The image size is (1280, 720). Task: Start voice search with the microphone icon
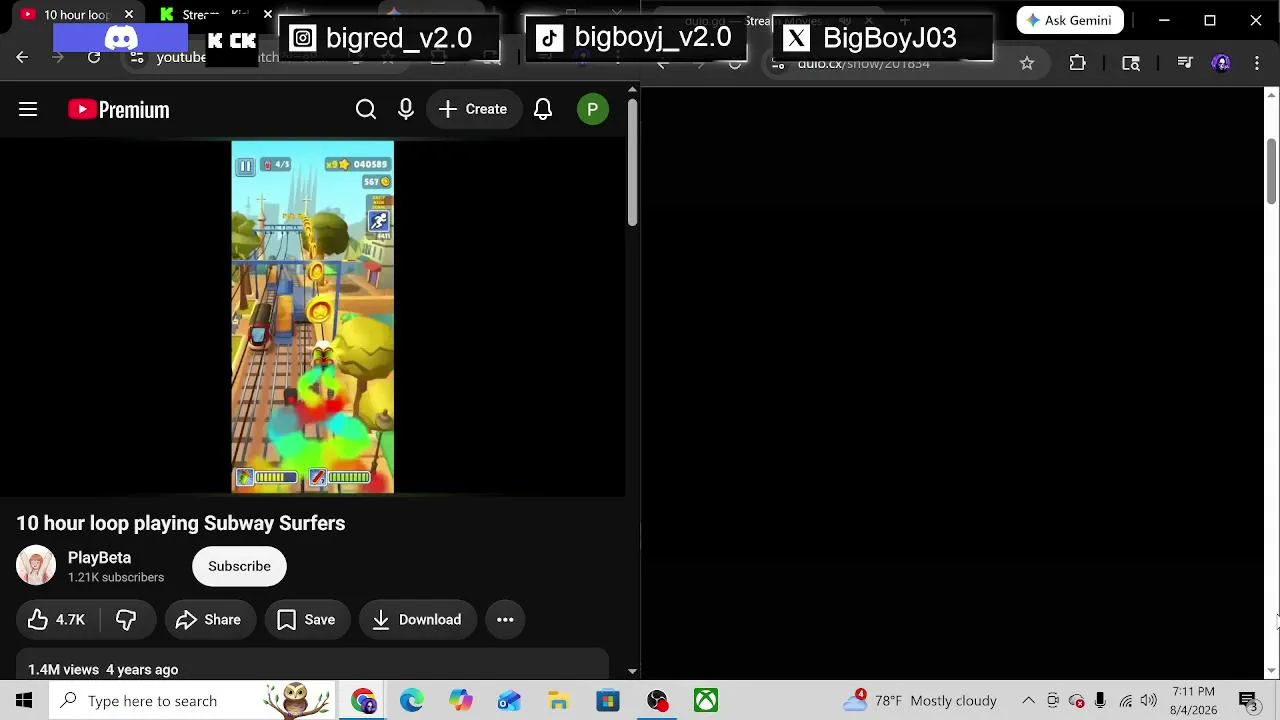406,109
